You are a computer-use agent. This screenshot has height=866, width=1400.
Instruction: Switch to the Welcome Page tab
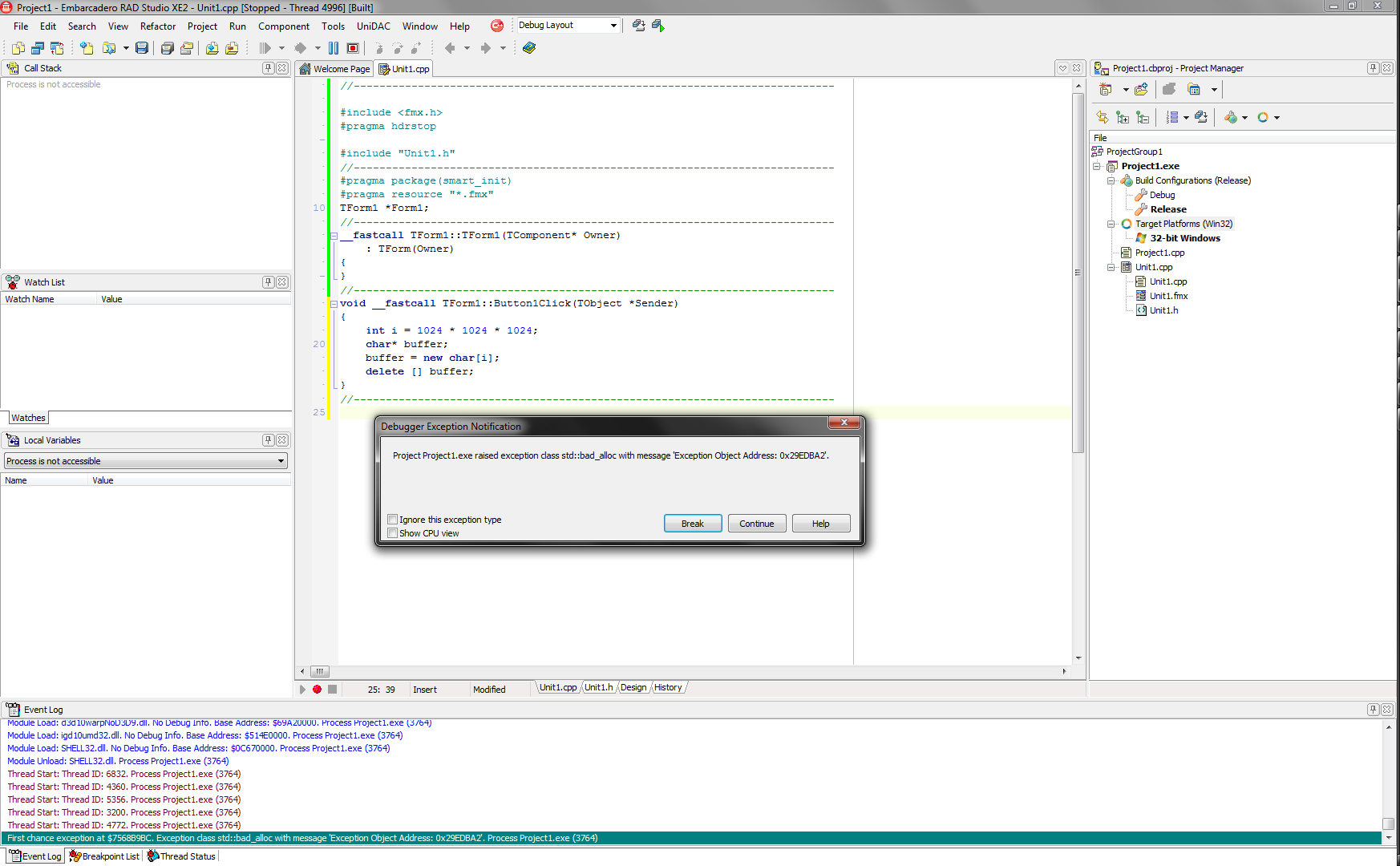click(334, 69)
